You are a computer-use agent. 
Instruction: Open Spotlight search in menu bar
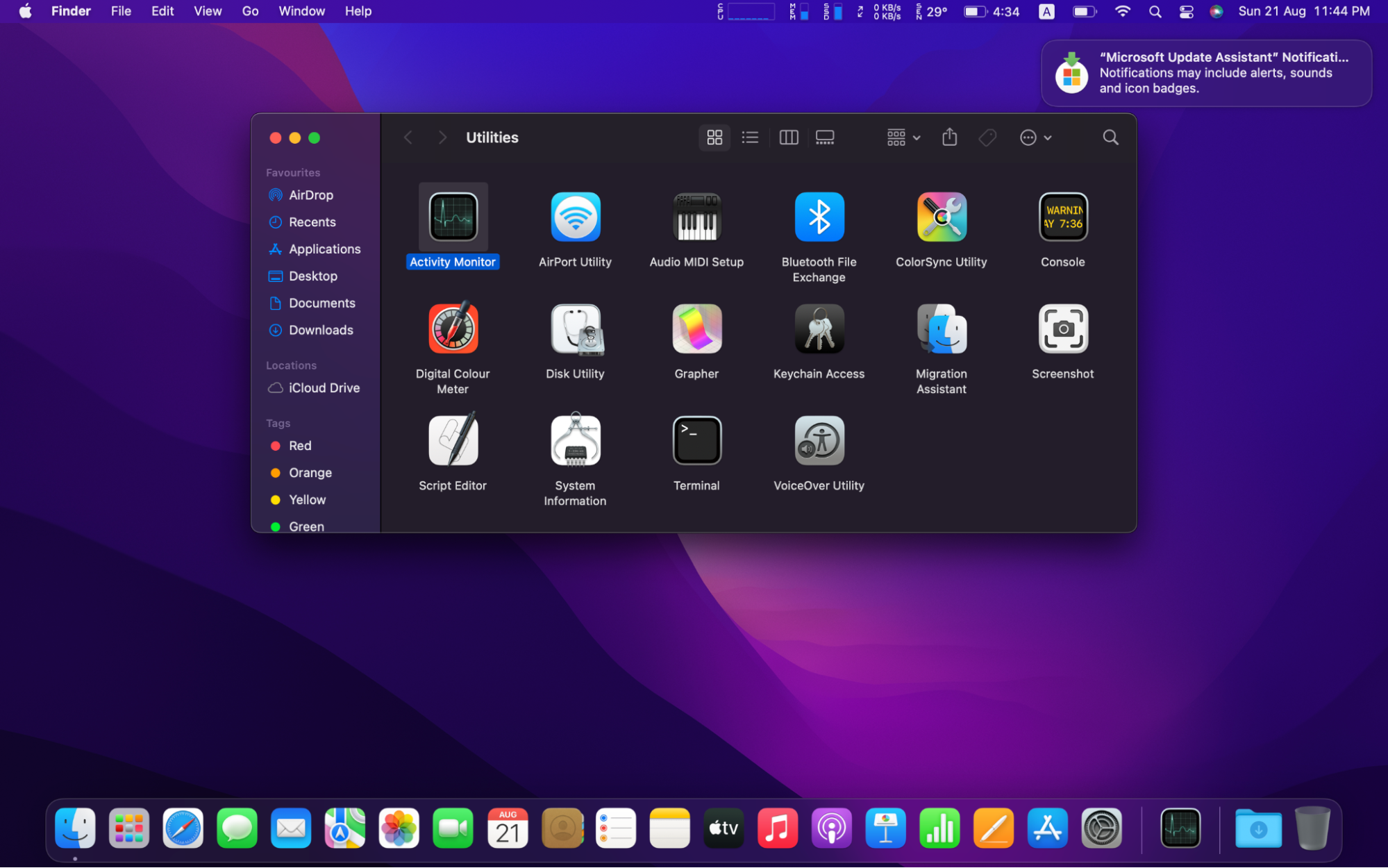(1155, 11)
